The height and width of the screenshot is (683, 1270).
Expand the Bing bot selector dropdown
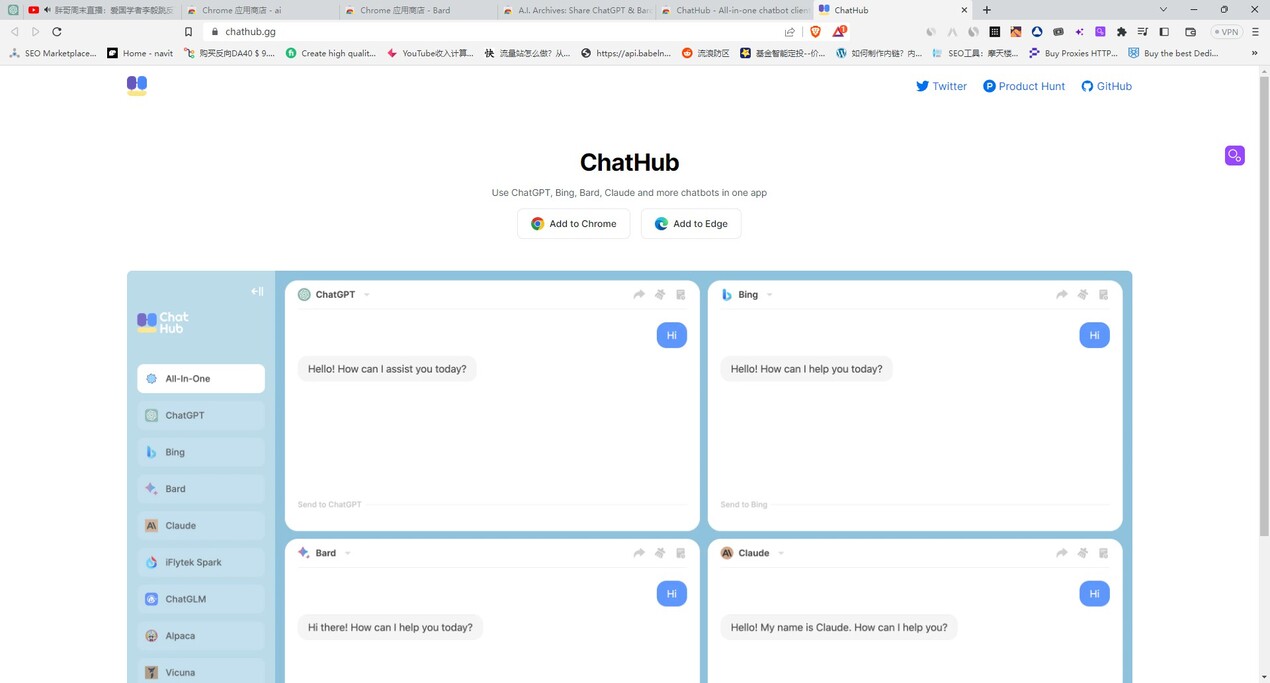pyautogui.click(x=769, y=295)
